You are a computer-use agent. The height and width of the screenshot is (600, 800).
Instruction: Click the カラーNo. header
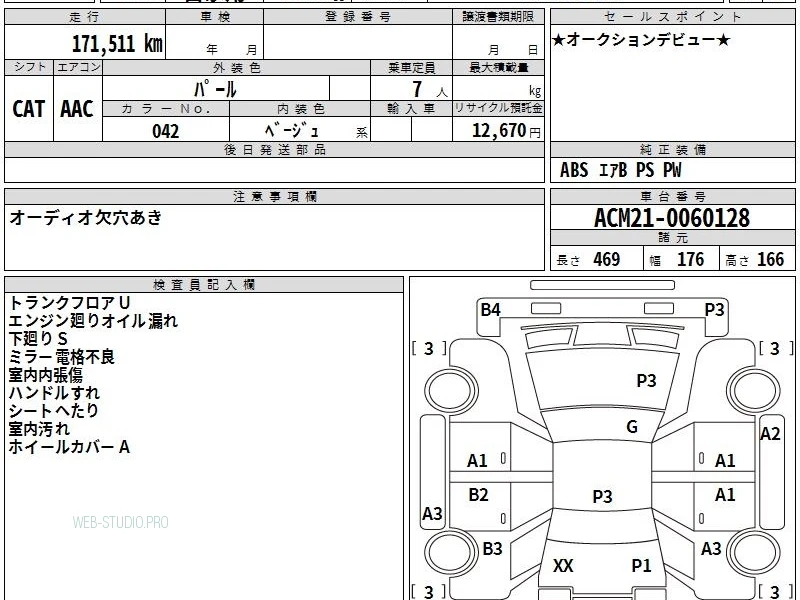click(x=166, y=109)
